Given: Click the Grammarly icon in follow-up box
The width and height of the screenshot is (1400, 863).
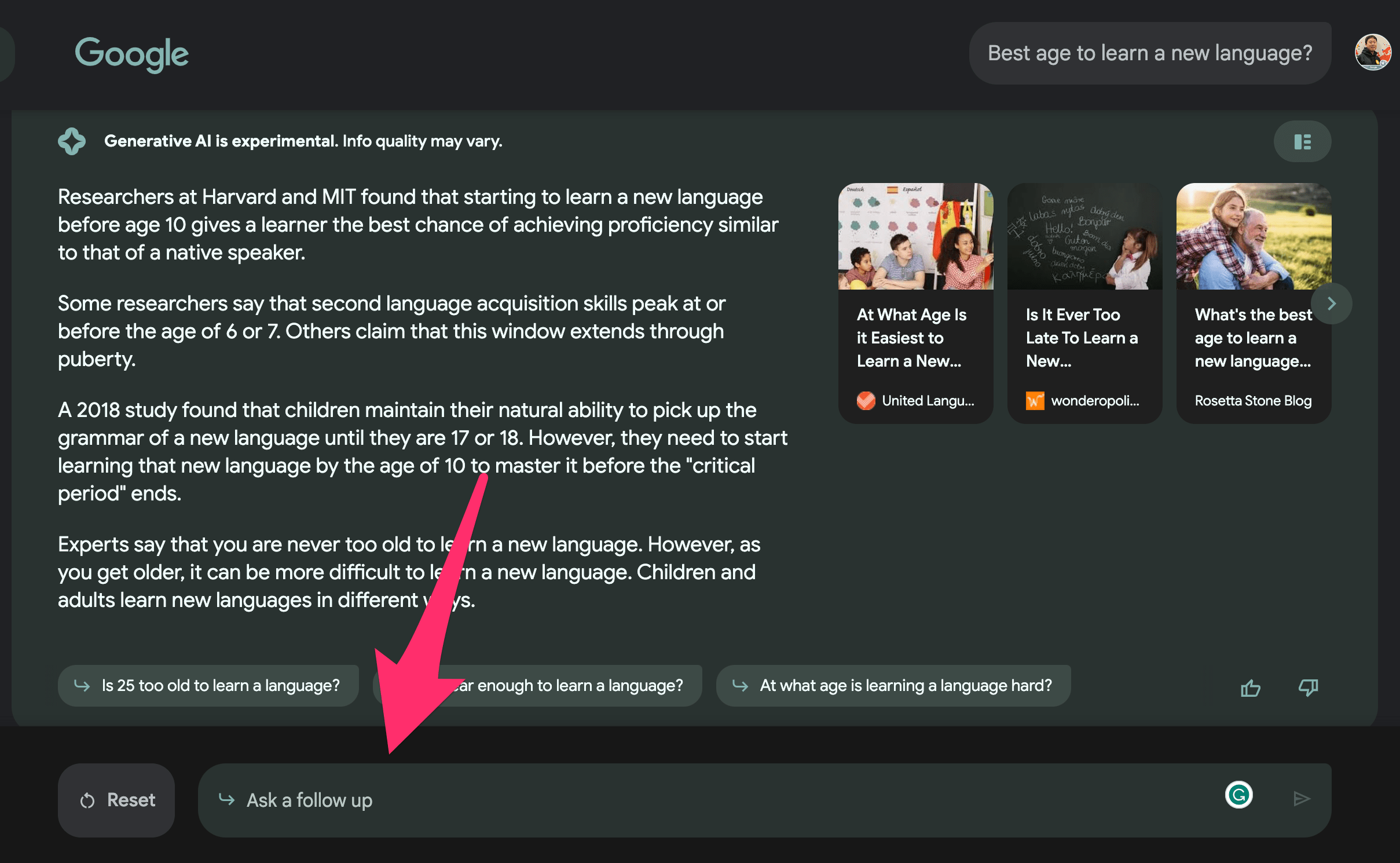Looking at the screenshot, I should pos(1239,795).
